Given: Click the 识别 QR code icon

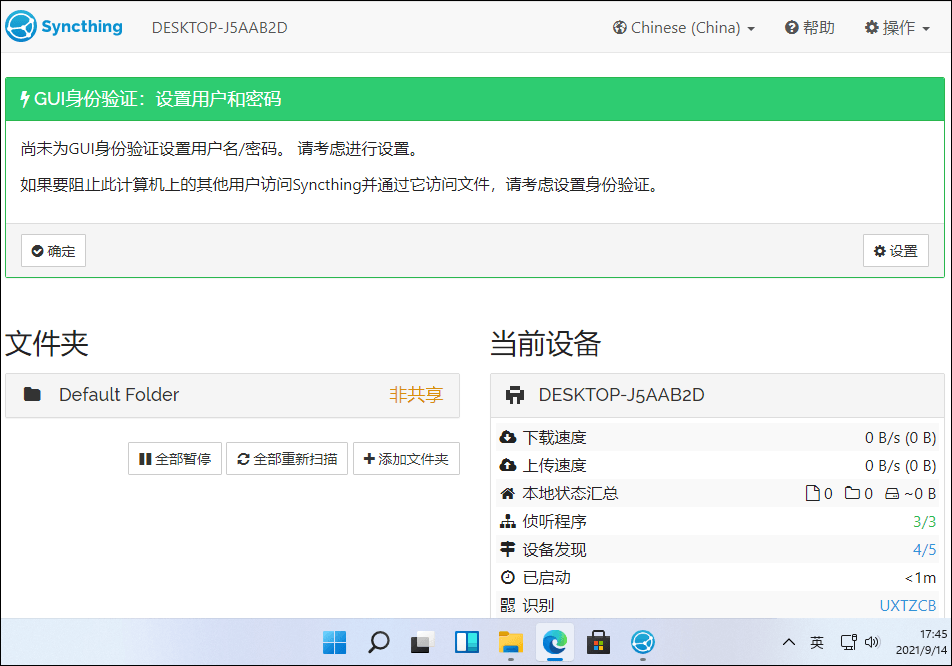Looking at the screenshot, I should pos(508,605).
